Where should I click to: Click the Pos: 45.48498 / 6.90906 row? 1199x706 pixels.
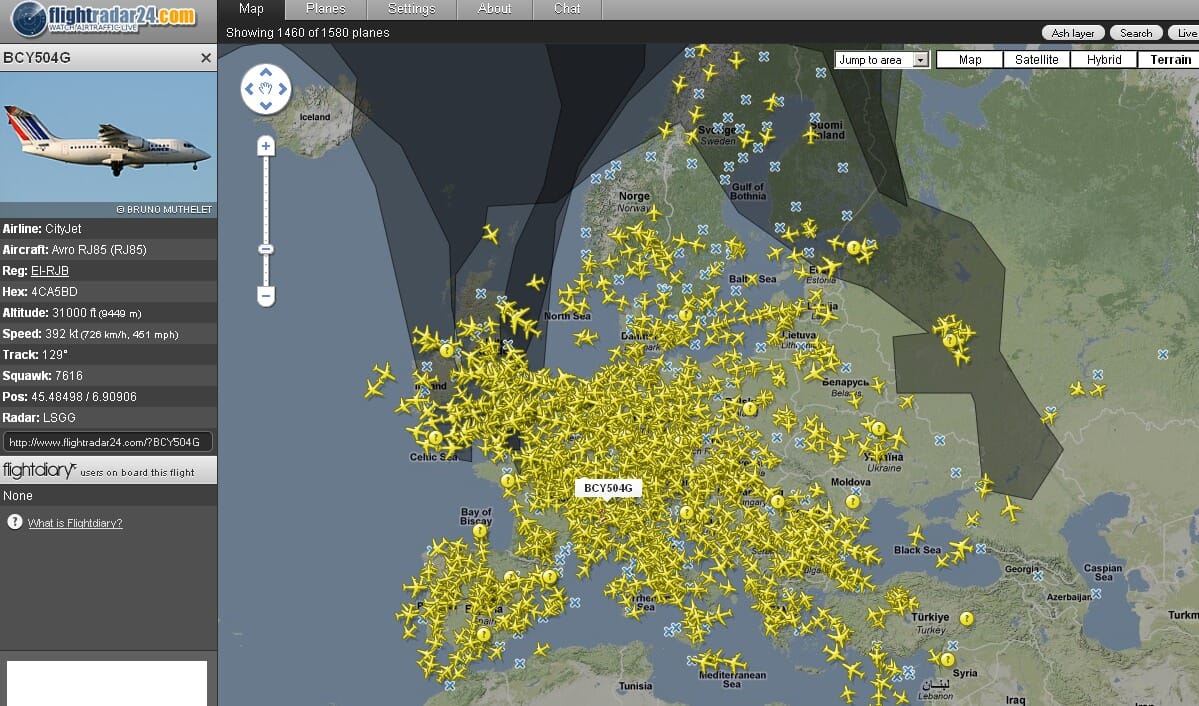point(109,397)
